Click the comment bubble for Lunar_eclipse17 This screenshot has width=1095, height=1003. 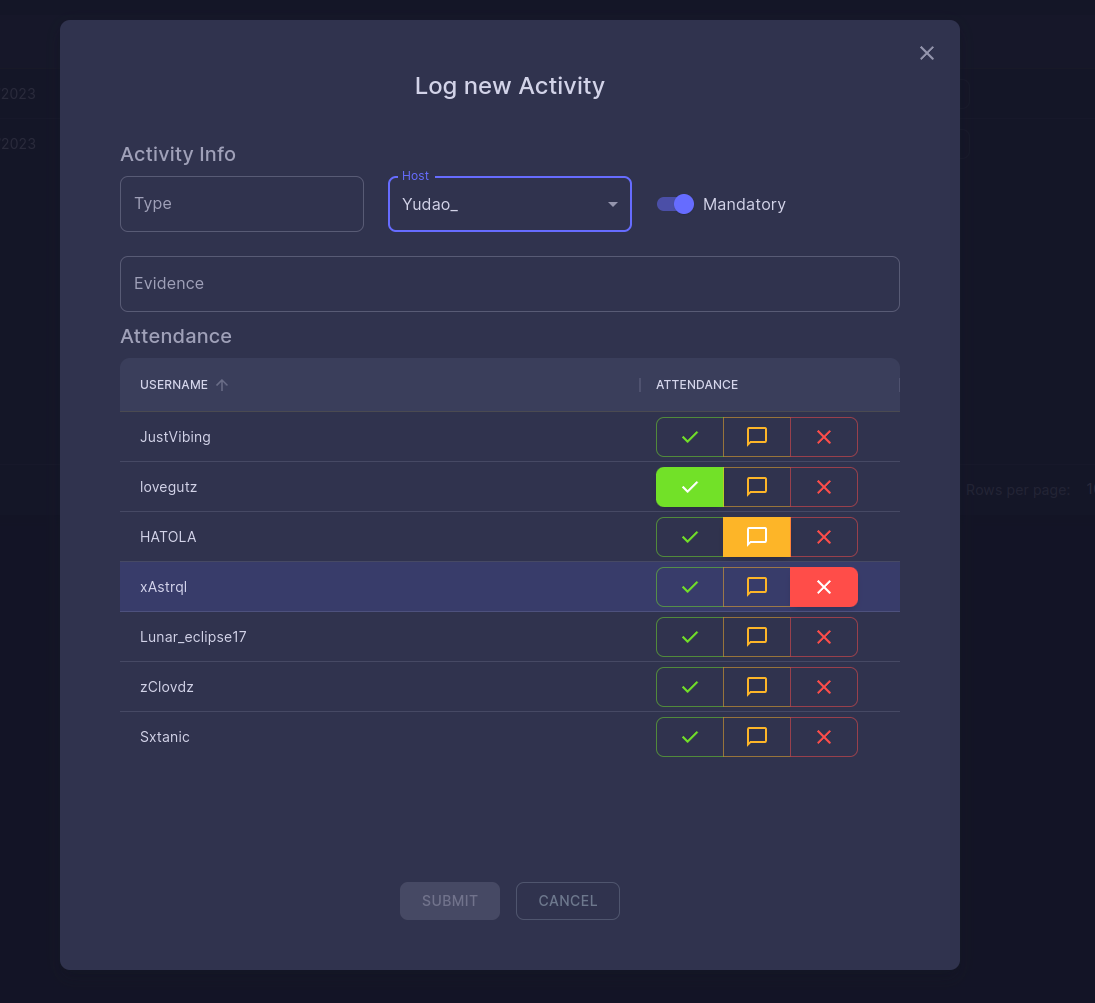pos(756,637)
